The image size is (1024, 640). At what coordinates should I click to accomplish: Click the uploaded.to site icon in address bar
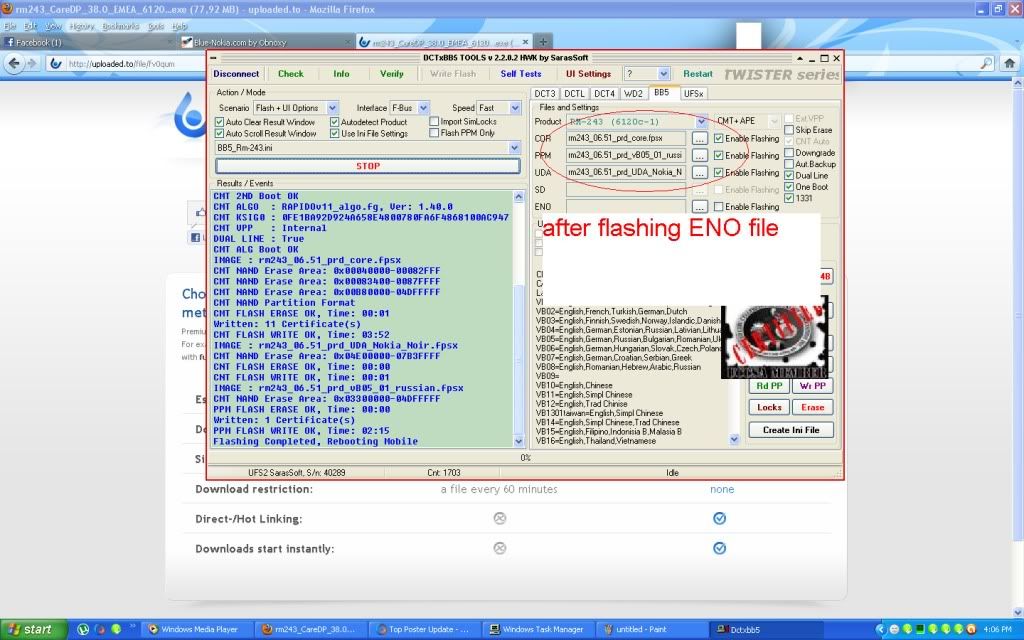pos(56,63)
